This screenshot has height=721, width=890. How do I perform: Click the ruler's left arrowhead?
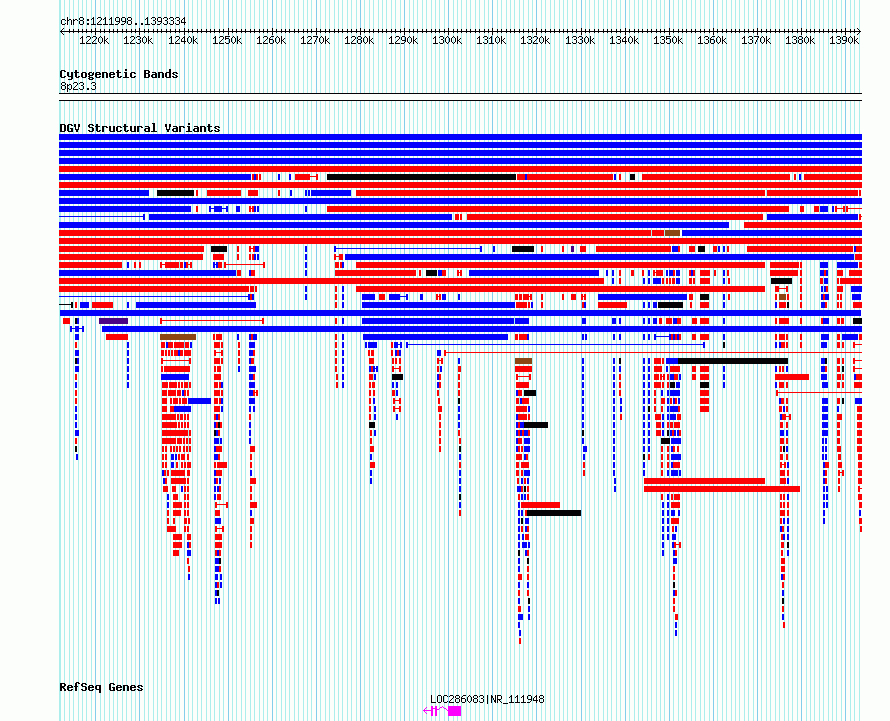click(62, 31)
